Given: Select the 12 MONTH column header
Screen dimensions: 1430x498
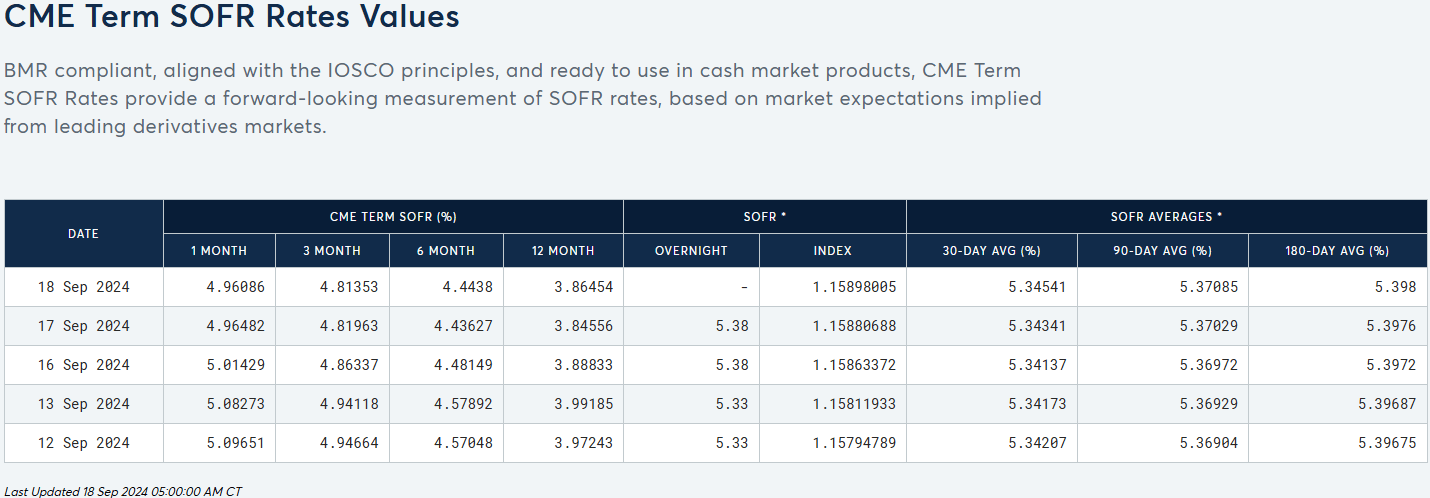Looking at the screenshot, I should point(563,251).
